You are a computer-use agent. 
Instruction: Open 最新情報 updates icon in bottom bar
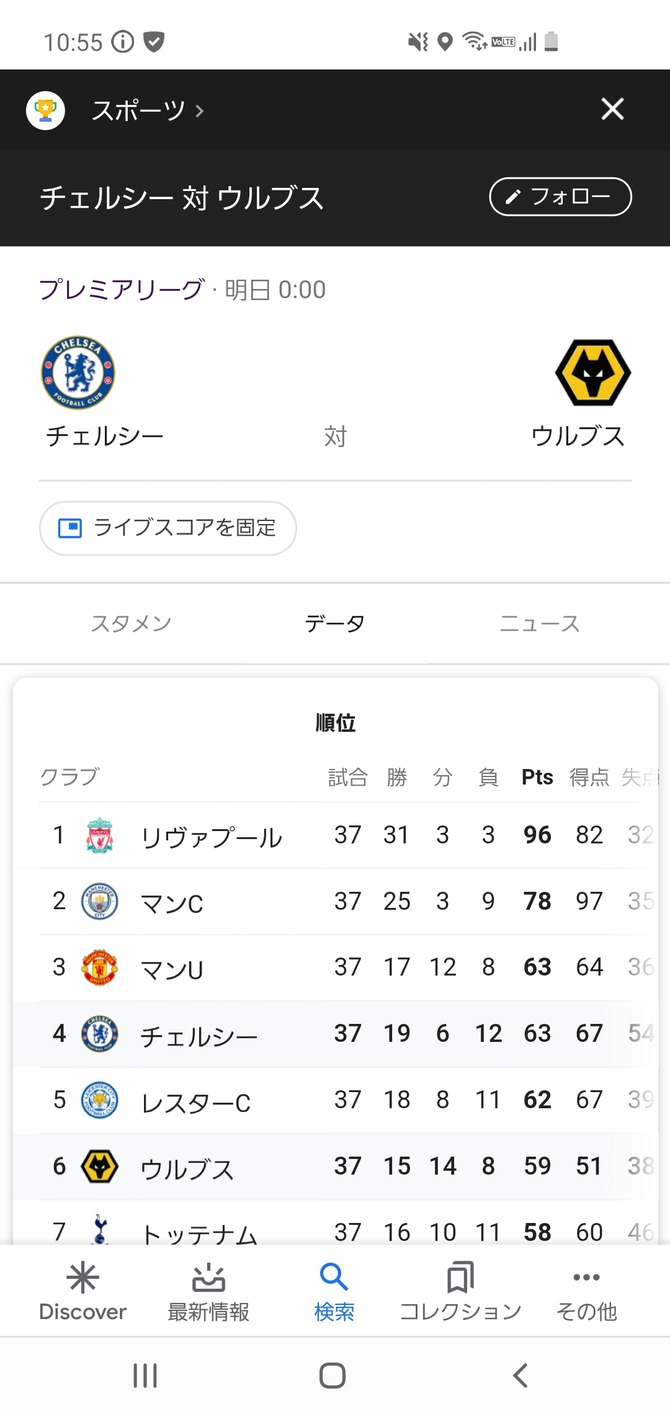[208, 1278]
